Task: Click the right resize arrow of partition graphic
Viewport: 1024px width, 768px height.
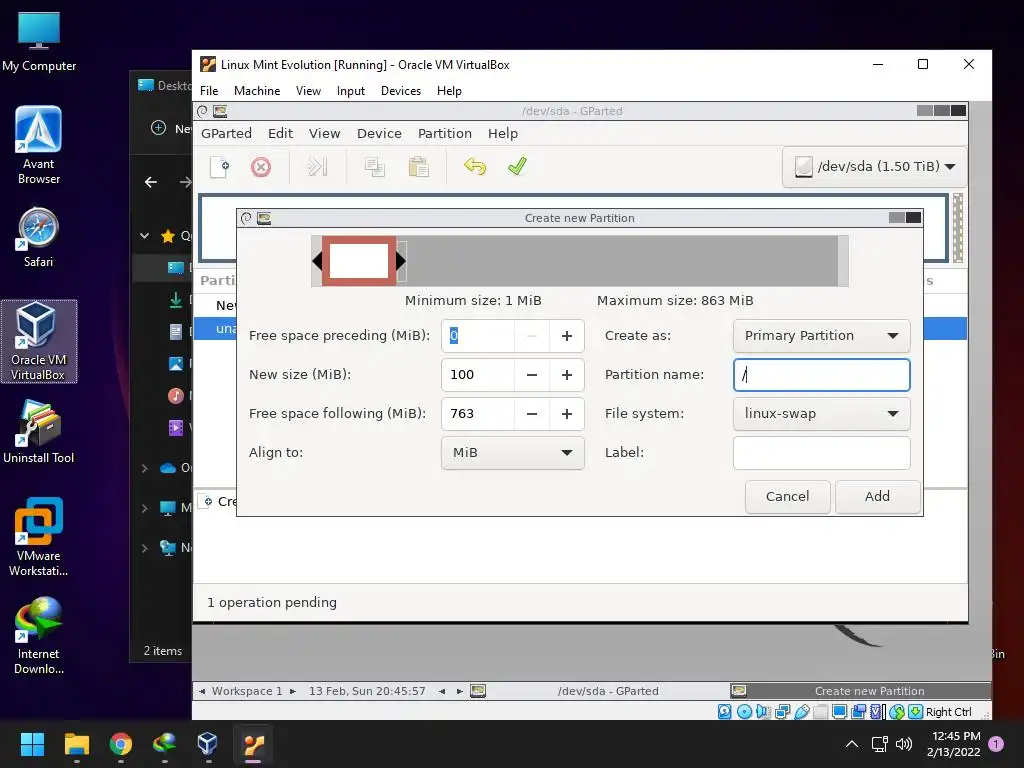Action: pos(400,261)
